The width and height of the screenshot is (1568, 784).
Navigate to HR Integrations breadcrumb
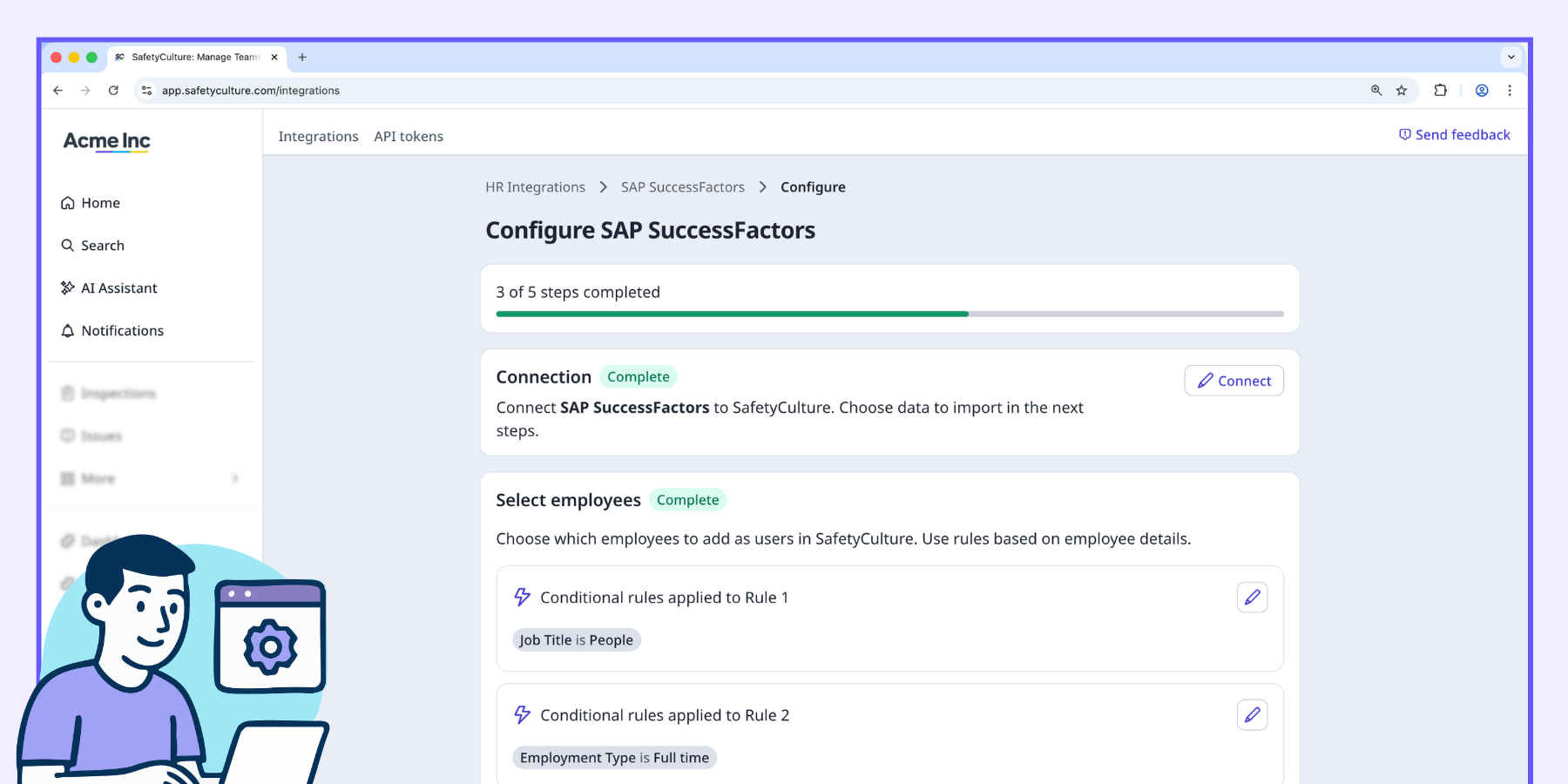535,187
